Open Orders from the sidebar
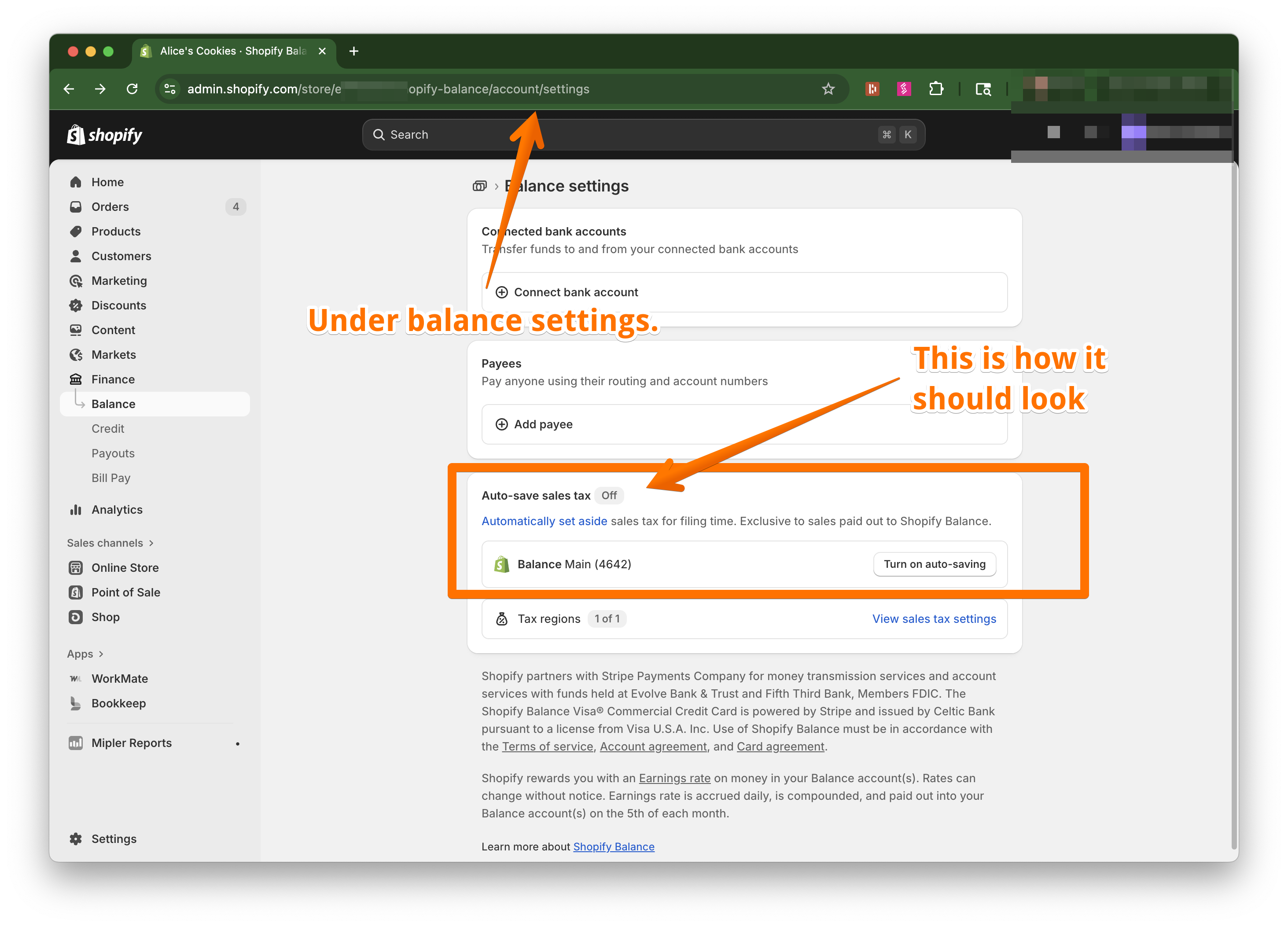The height and width of the screenshot is (927, 1288). (x=110, y=207)
